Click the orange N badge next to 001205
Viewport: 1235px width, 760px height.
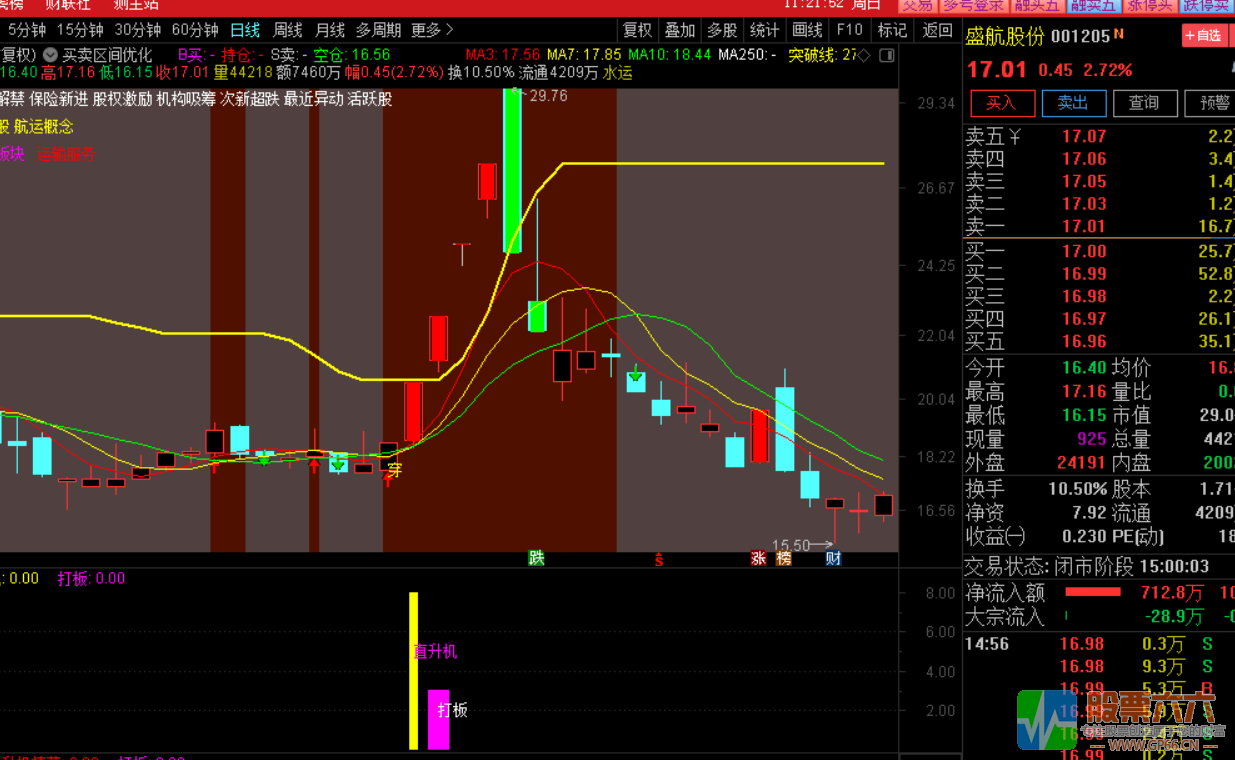pos(1119,35)
